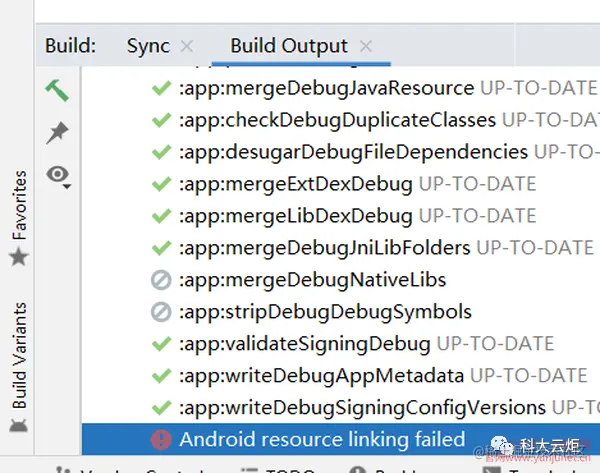The height and width of the screenshot is (473, 600).
Task: Click the Build Variants android icon
Action: tap(19, 425)
